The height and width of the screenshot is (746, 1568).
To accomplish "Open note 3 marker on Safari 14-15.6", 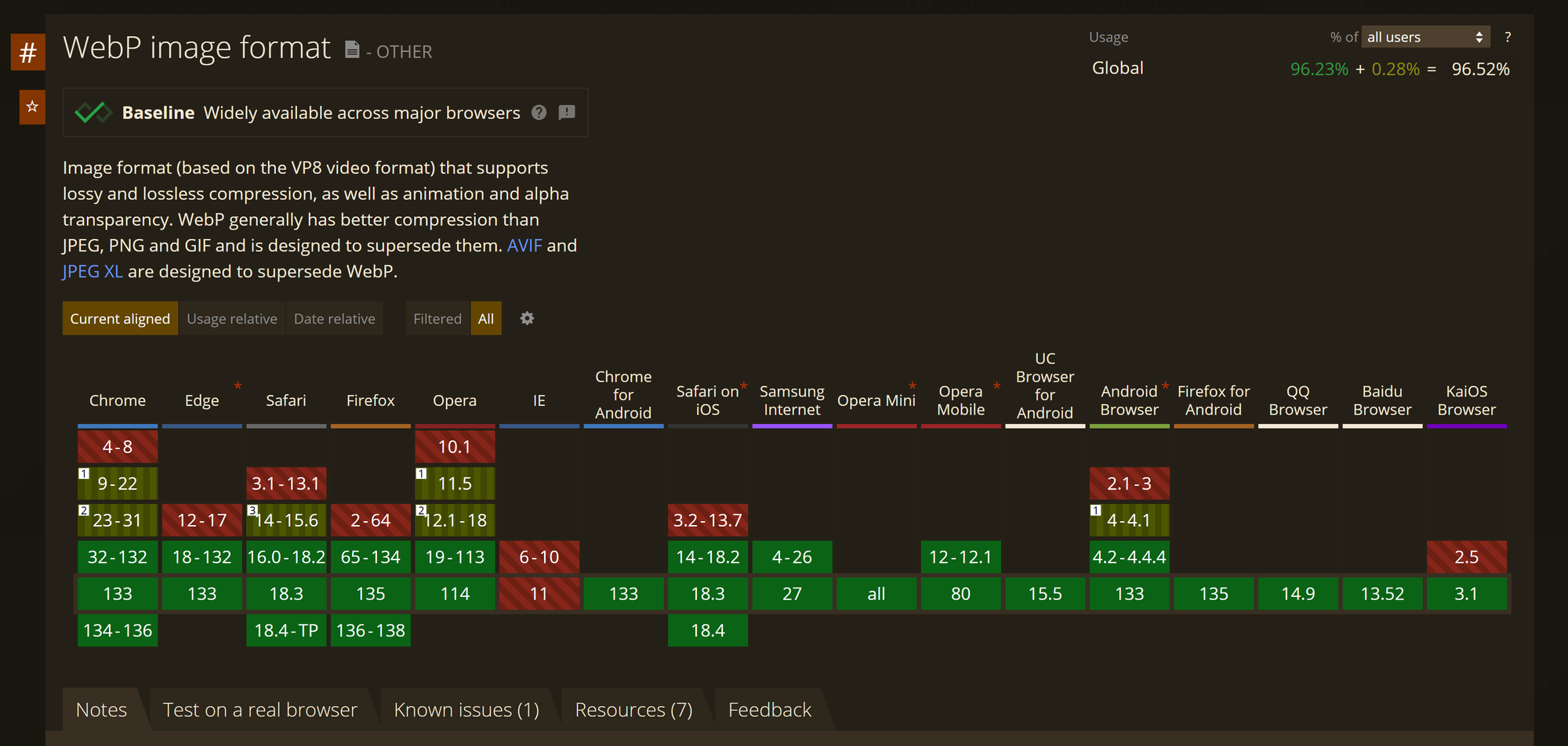I will click(252, 510).
